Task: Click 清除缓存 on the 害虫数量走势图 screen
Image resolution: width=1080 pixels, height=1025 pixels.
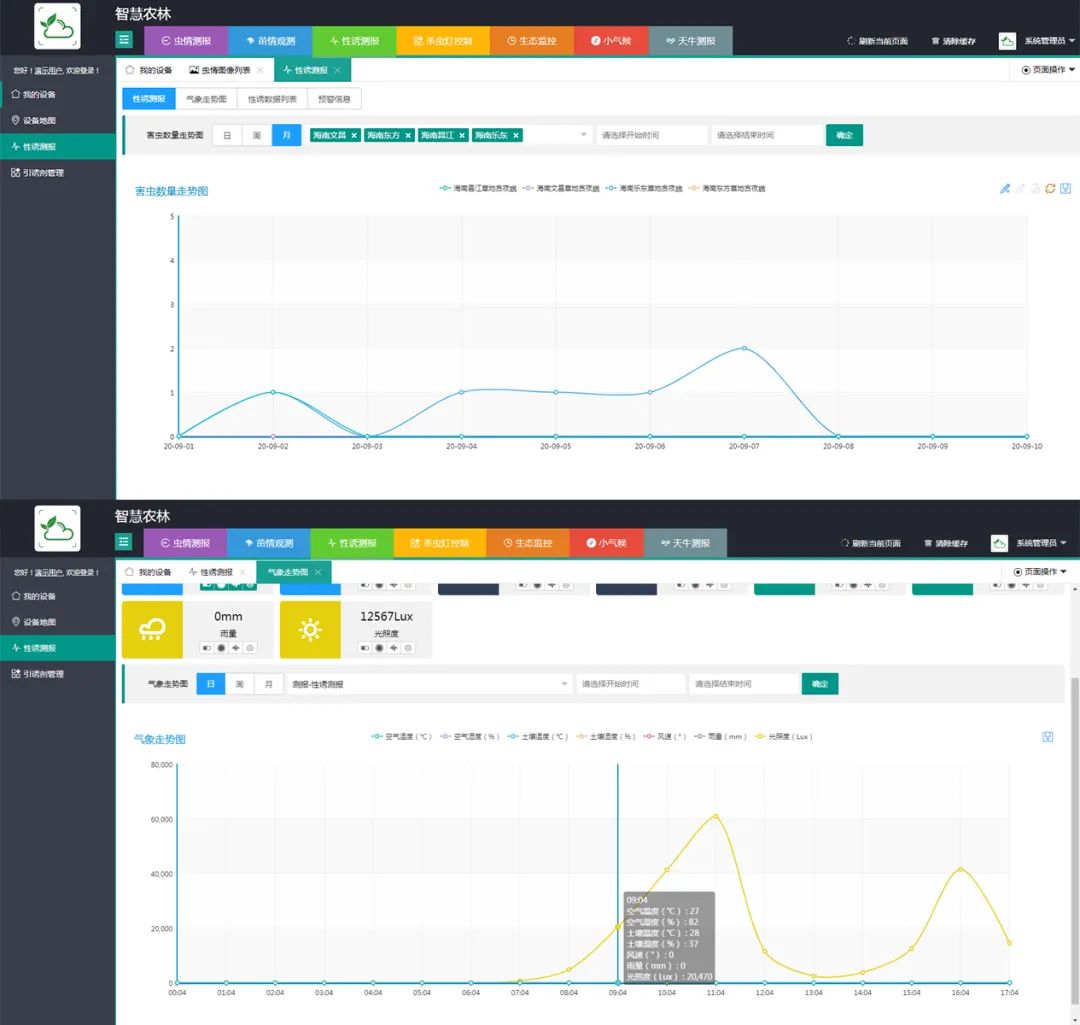Action: [953, 41]
